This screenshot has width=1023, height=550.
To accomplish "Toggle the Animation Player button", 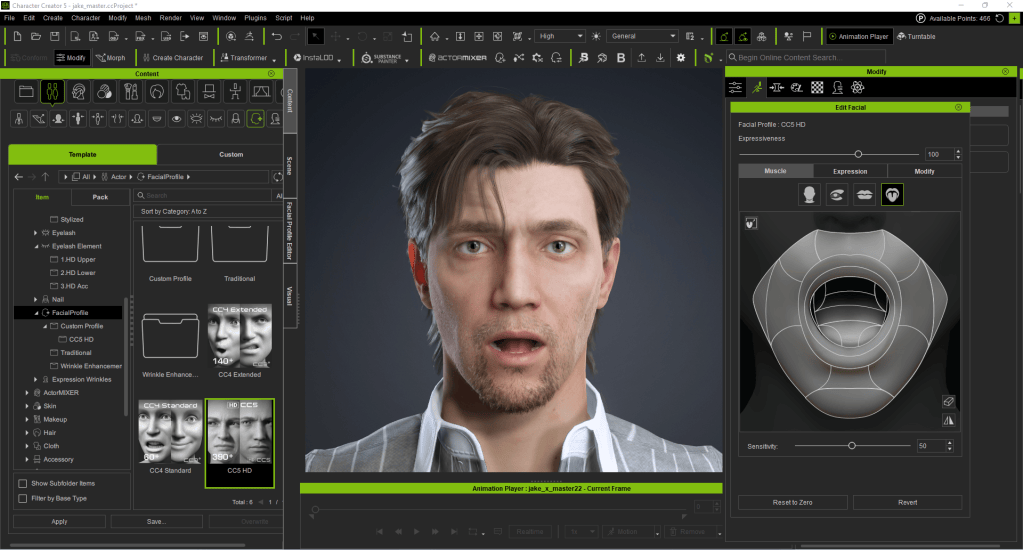I will tap(859, 37).
